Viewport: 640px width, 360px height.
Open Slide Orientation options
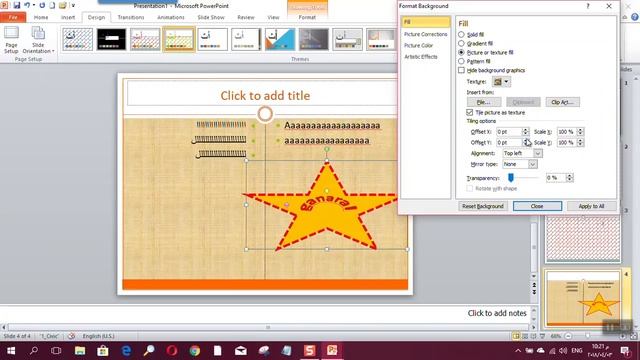38,40
